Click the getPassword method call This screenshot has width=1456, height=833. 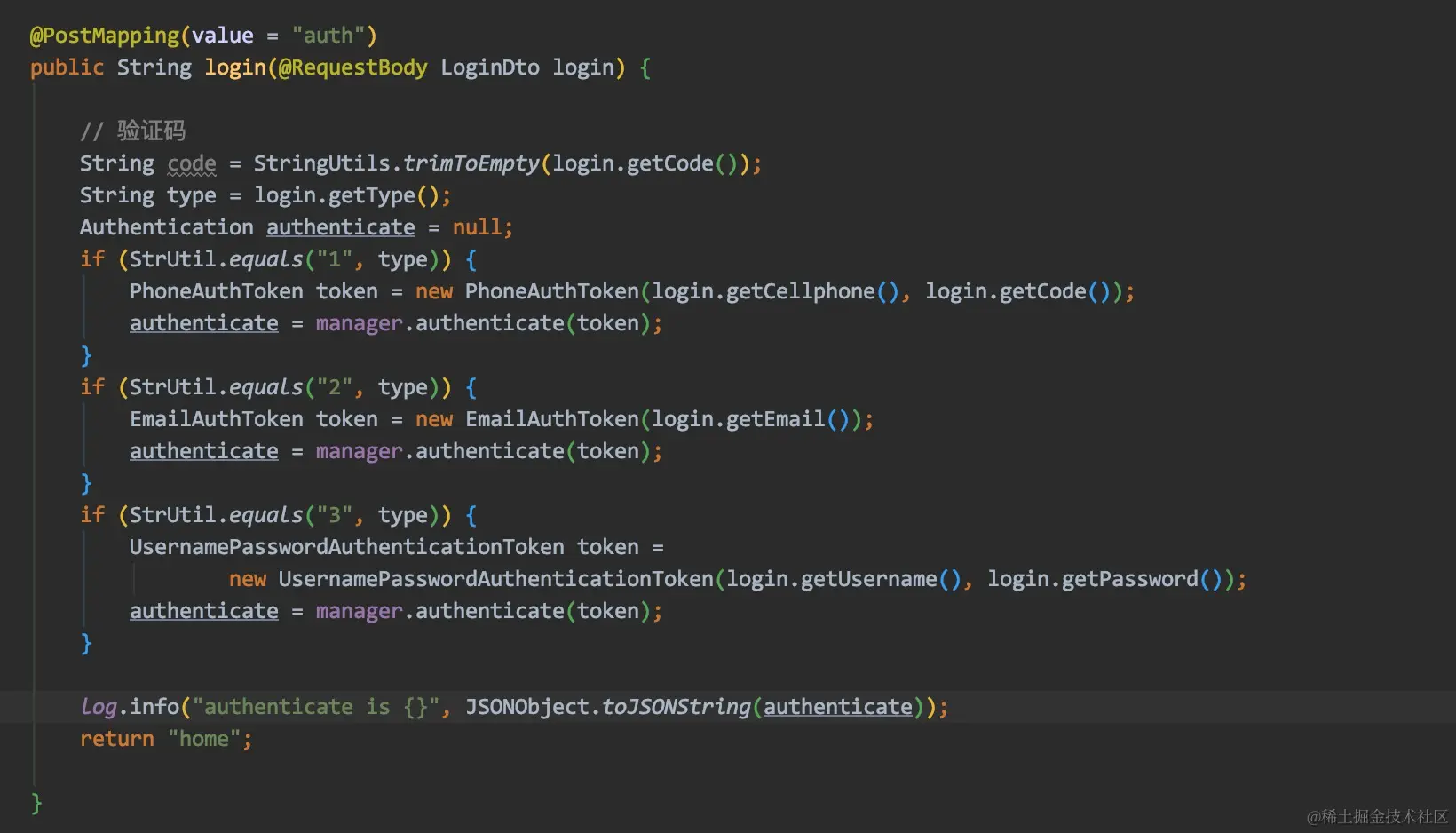click(x=1130, y=579)
